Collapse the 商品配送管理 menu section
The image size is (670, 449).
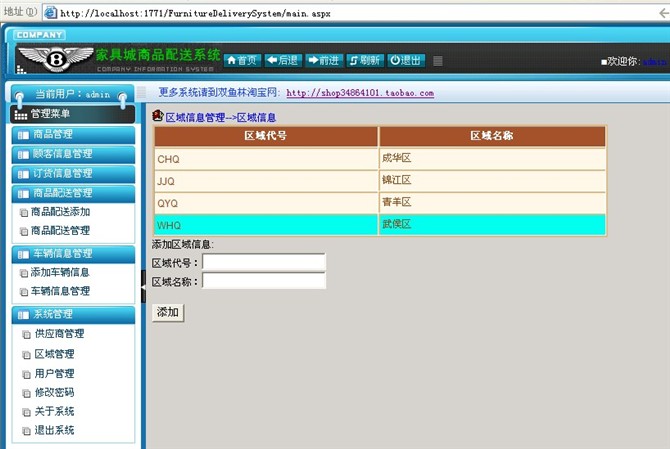click(x=73, y=194)
